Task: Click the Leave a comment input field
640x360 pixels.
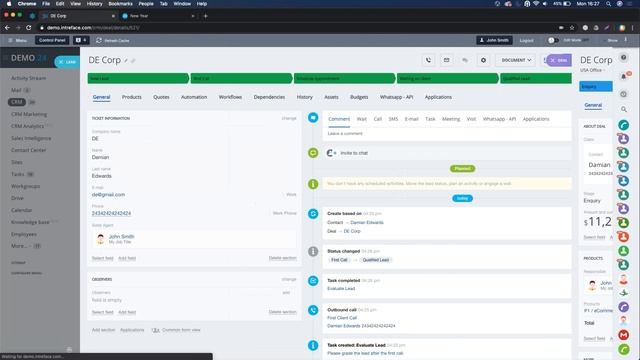Action: [447, 133]
